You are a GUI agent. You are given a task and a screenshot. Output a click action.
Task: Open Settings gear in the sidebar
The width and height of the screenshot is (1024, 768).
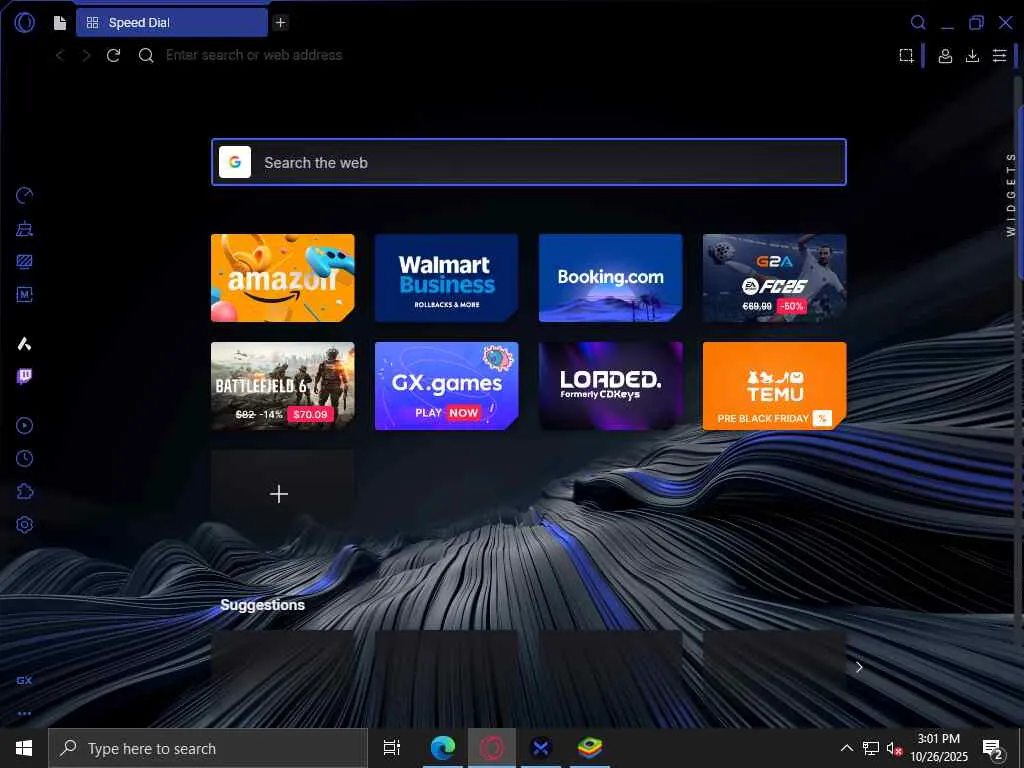pos(24,524)
